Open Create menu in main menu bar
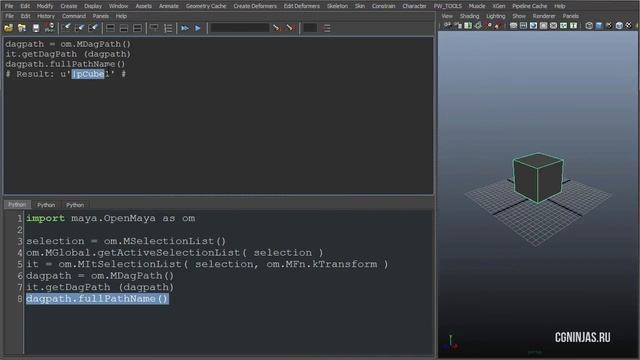640x360 pixels. 69,6
